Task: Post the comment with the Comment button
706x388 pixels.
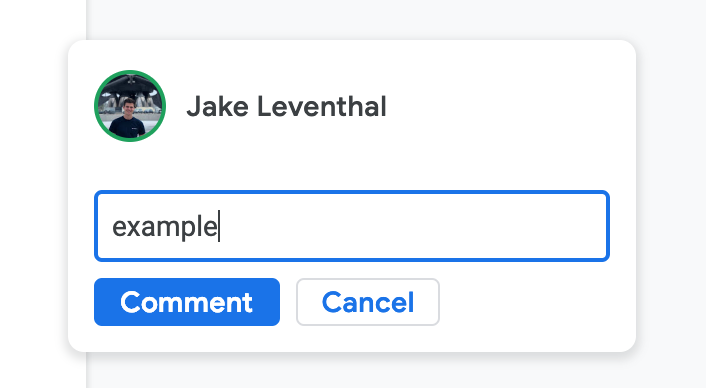Action: click(187, 302)
